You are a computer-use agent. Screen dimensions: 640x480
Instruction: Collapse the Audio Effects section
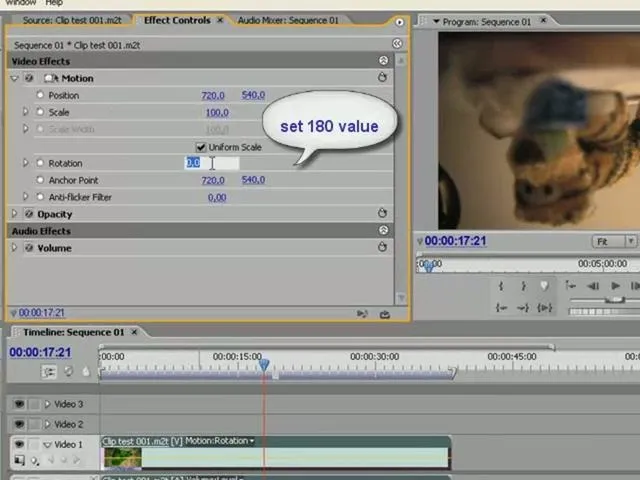[383, 230]
